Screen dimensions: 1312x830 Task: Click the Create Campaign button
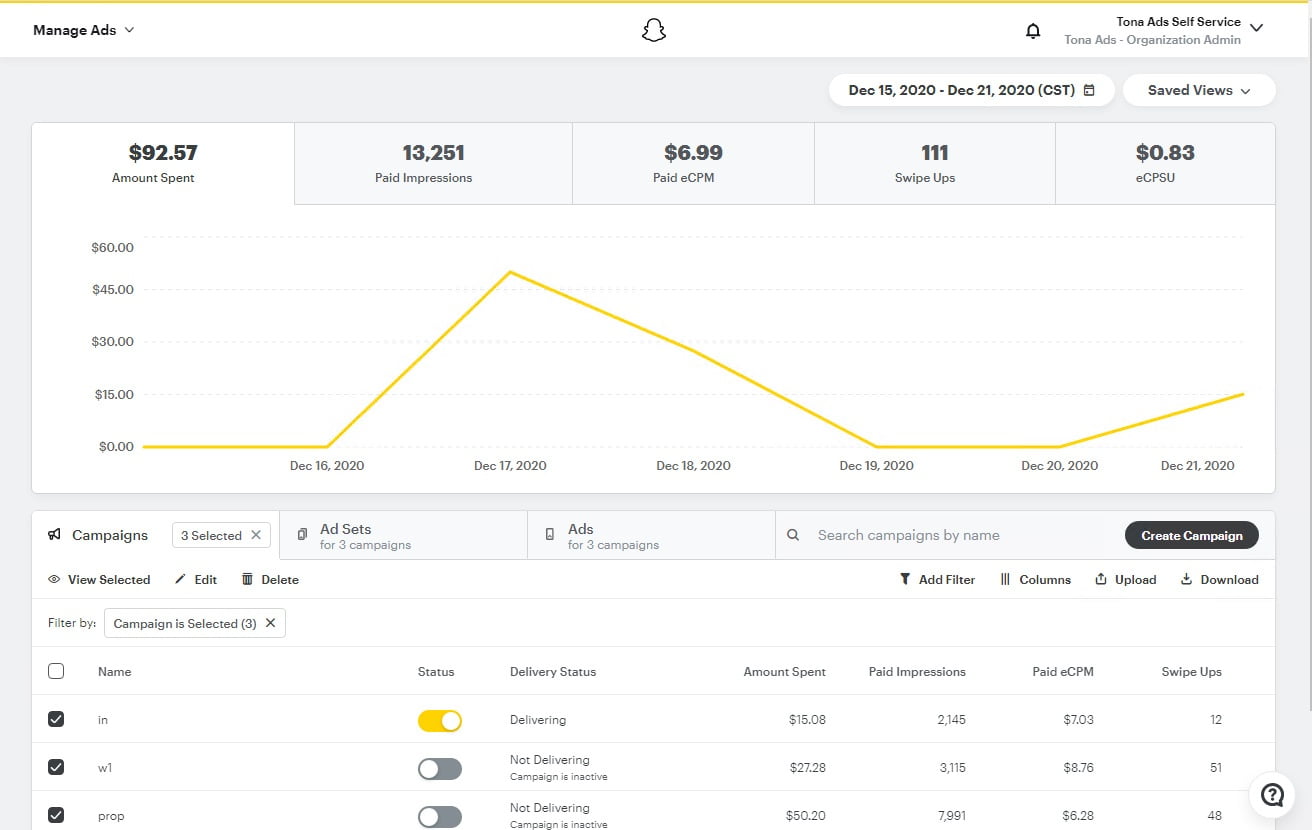click(x=1191, y=535)
